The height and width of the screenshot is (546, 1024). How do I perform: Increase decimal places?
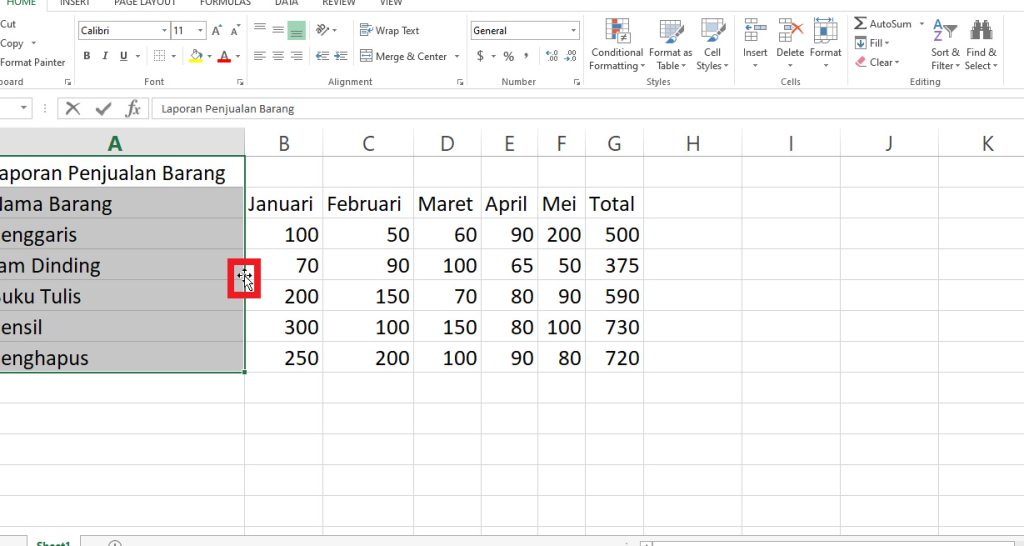(552, 56)
